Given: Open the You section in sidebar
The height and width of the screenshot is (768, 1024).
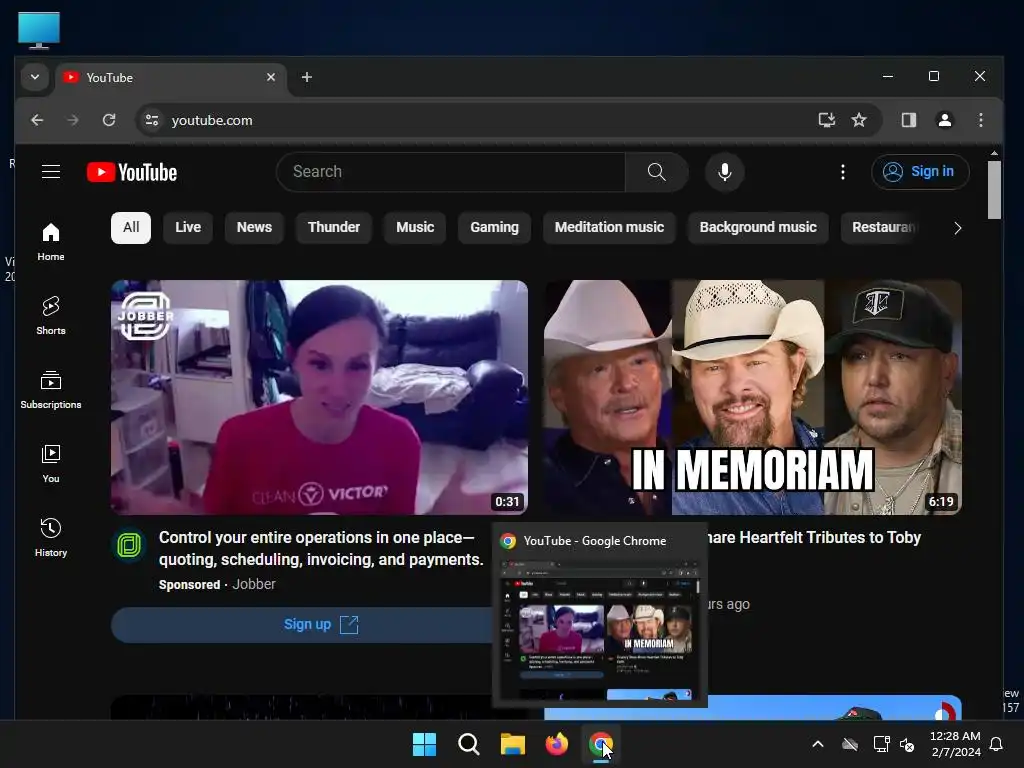Looking at the screenshot, I should (x=51, y=464).
